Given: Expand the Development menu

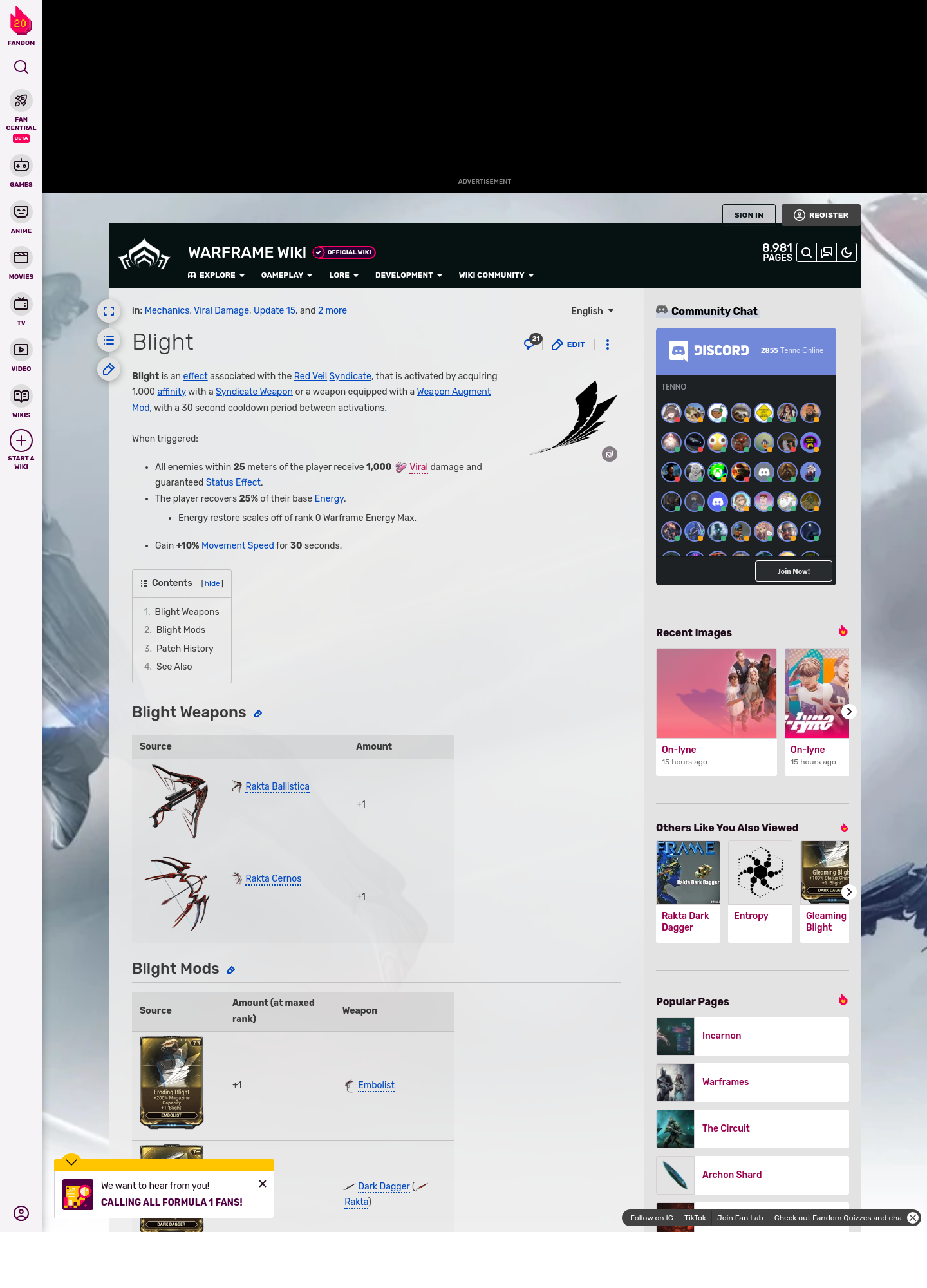Looking at the screenshot, I should click(409, 275).
